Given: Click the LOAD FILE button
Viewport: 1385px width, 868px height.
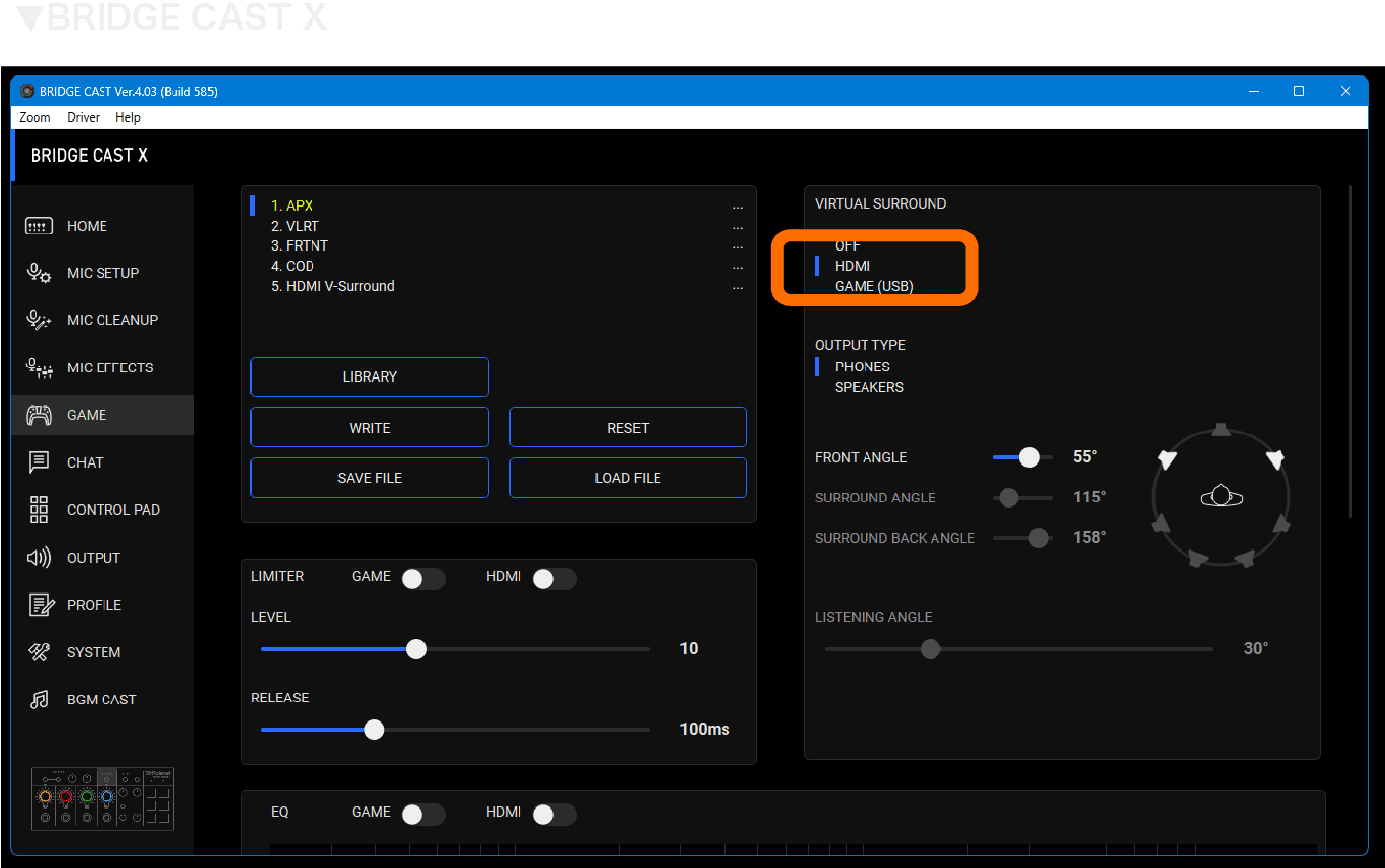Looking at the screenshot, I should (x=628, y=478).
